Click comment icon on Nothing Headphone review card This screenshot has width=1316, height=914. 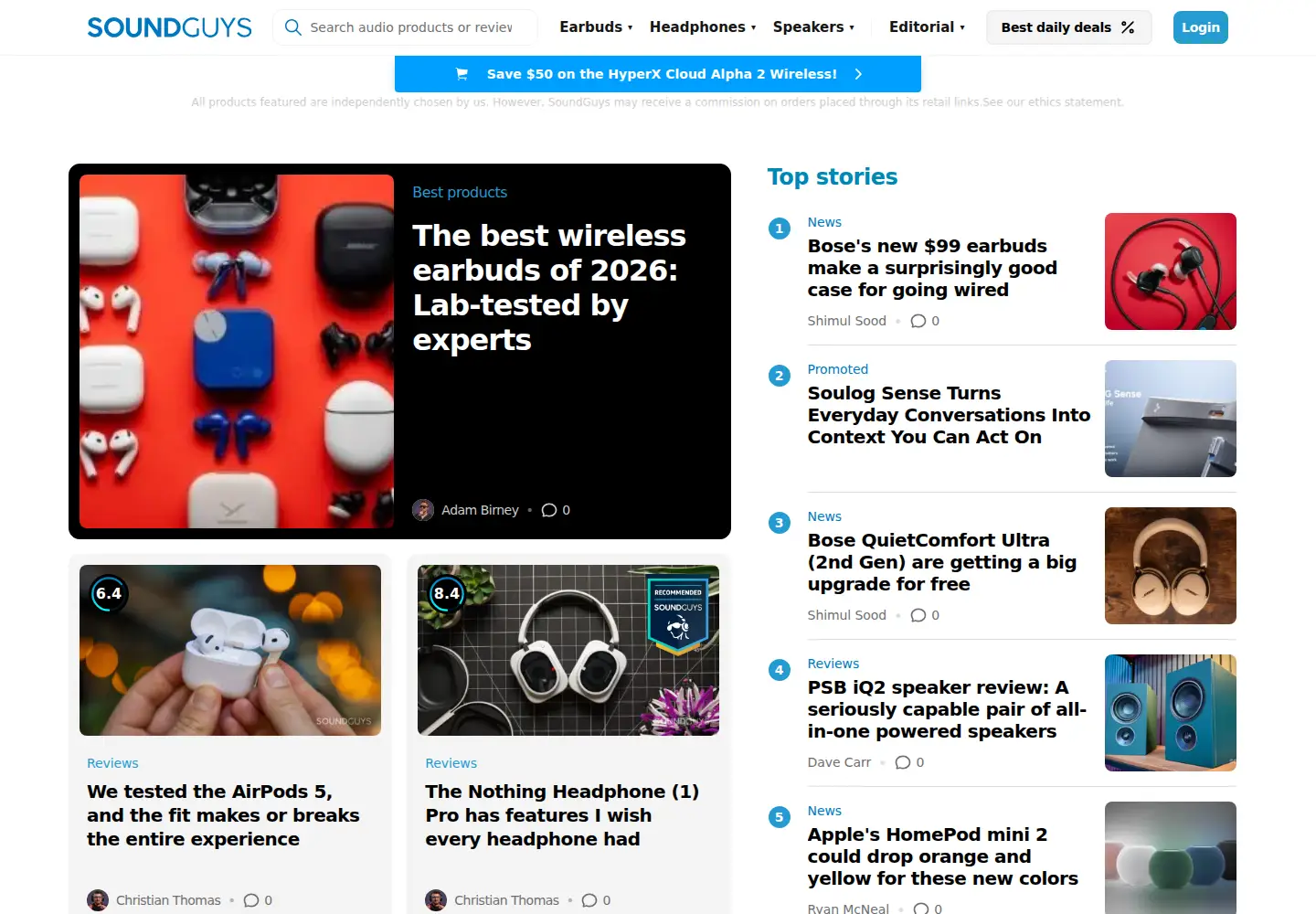click(589, 900)
